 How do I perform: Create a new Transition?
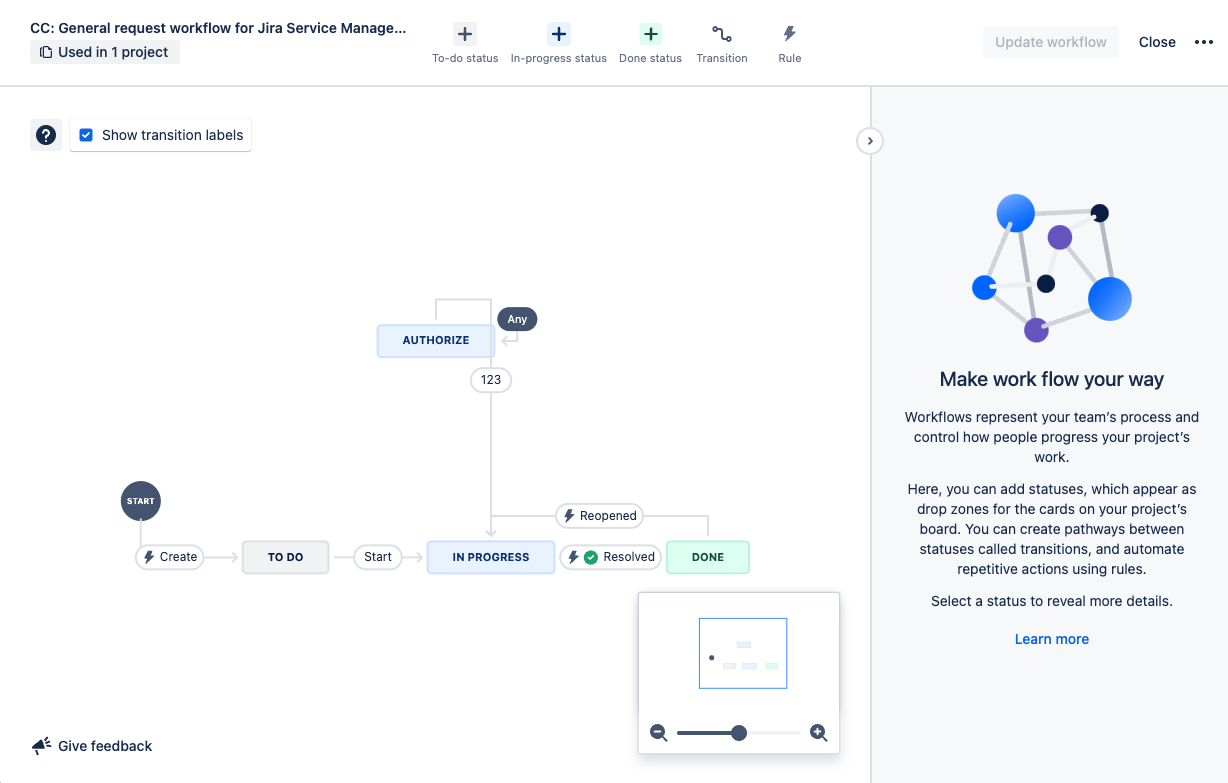(722, 44)
